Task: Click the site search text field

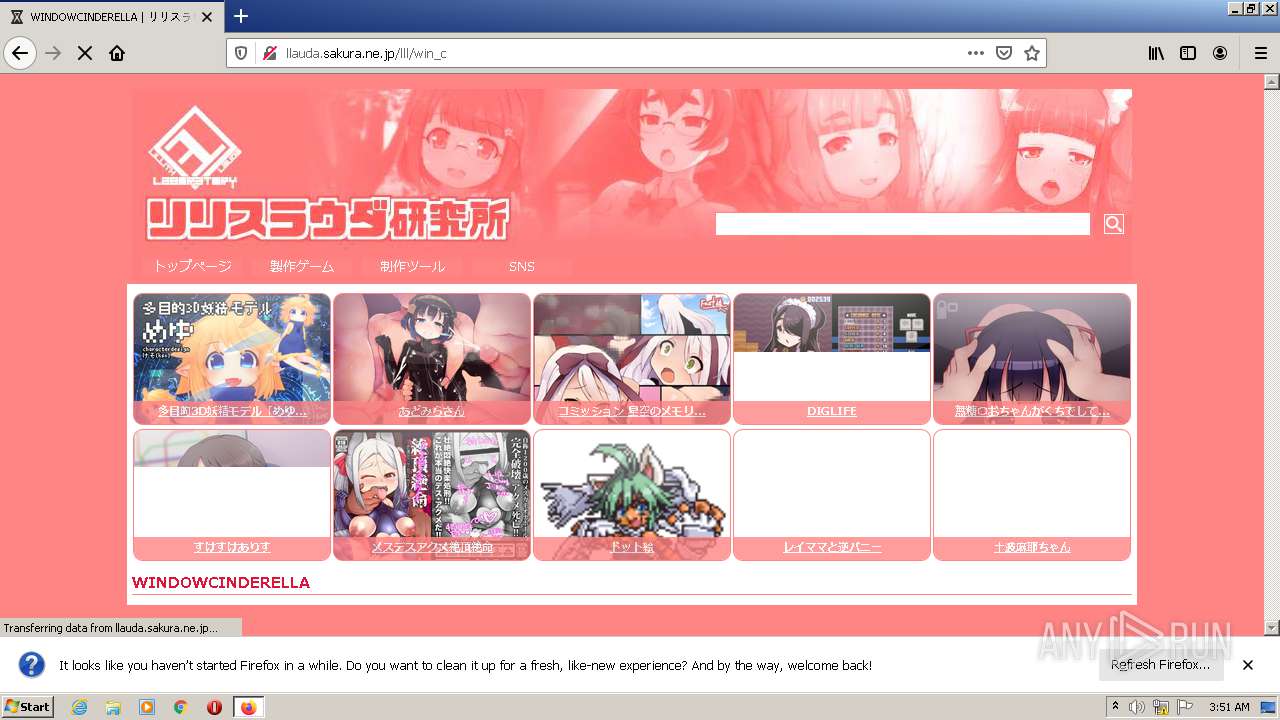Action: [902, 224]
